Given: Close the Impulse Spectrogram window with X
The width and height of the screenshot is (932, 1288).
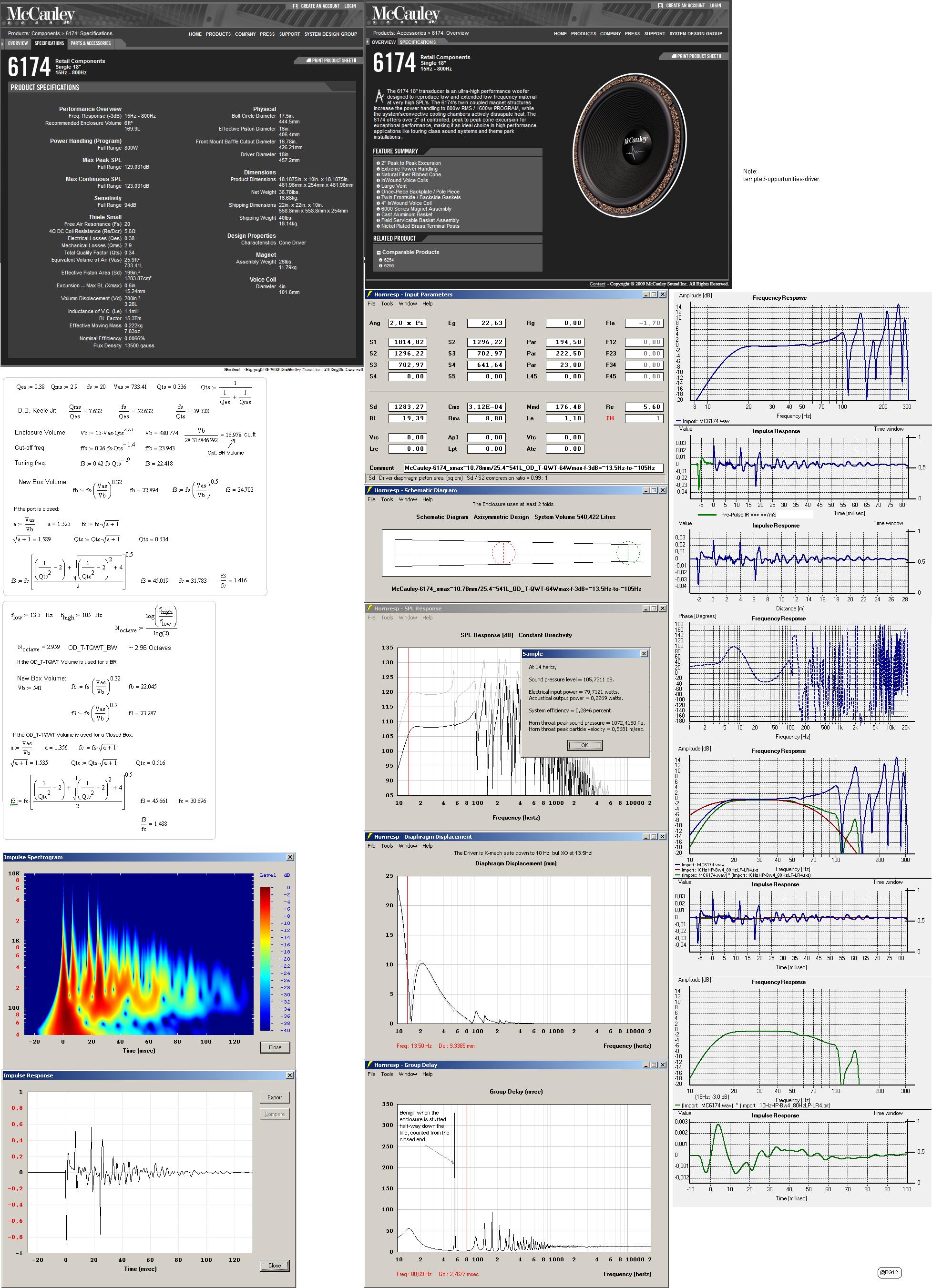Looking at the screenshot, I should pyautogui.click(x=290, y=858).
